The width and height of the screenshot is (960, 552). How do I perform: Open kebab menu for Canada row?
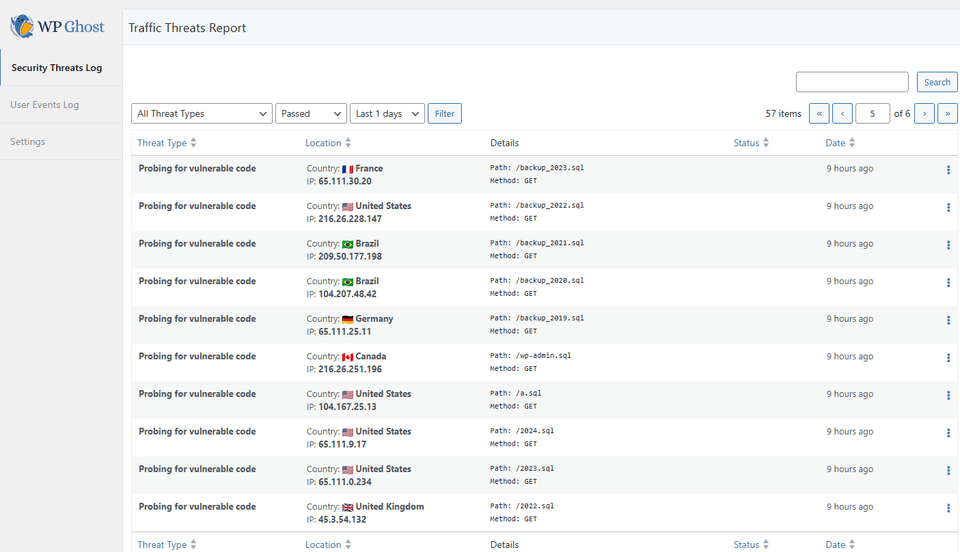[x=947, y=358]
